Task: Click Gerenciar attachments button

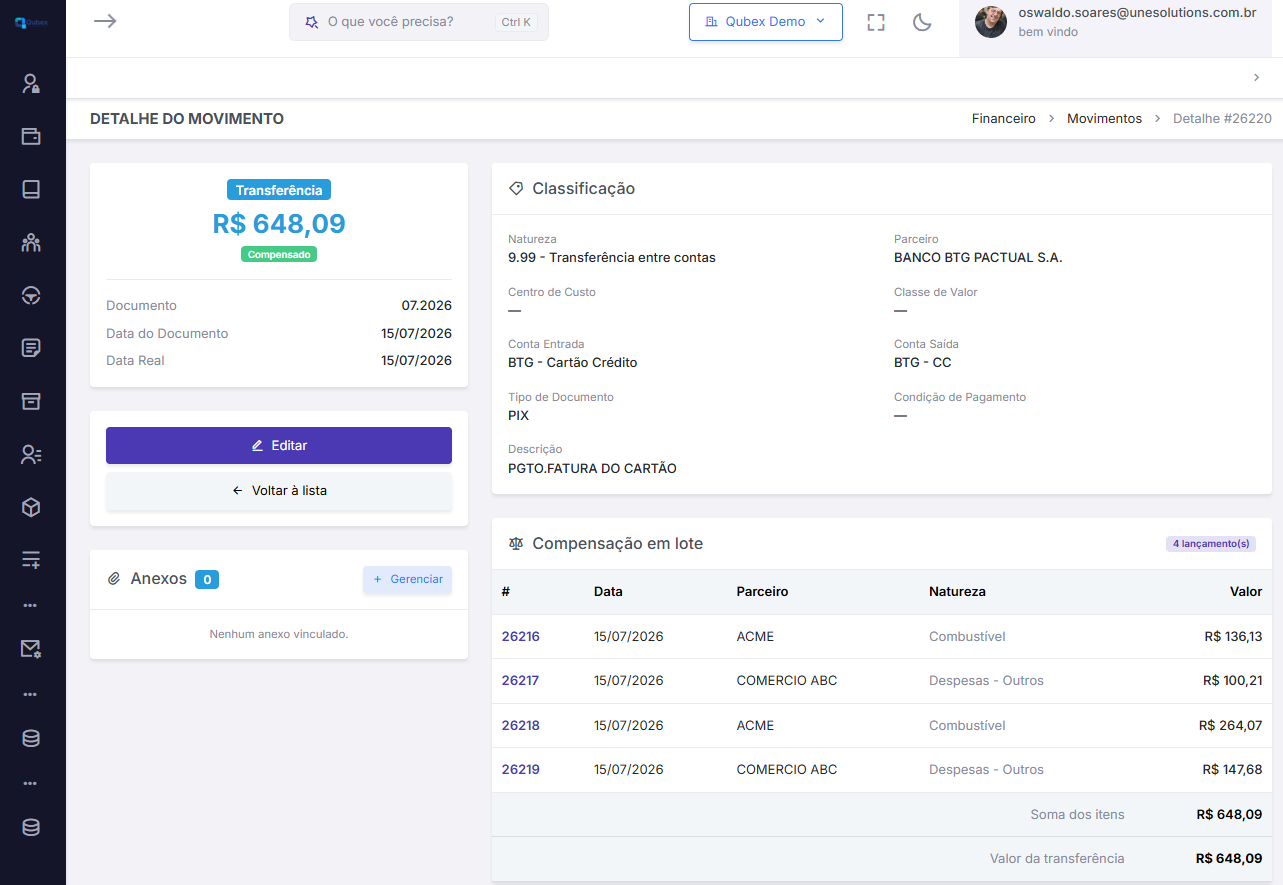Action: 407,579
